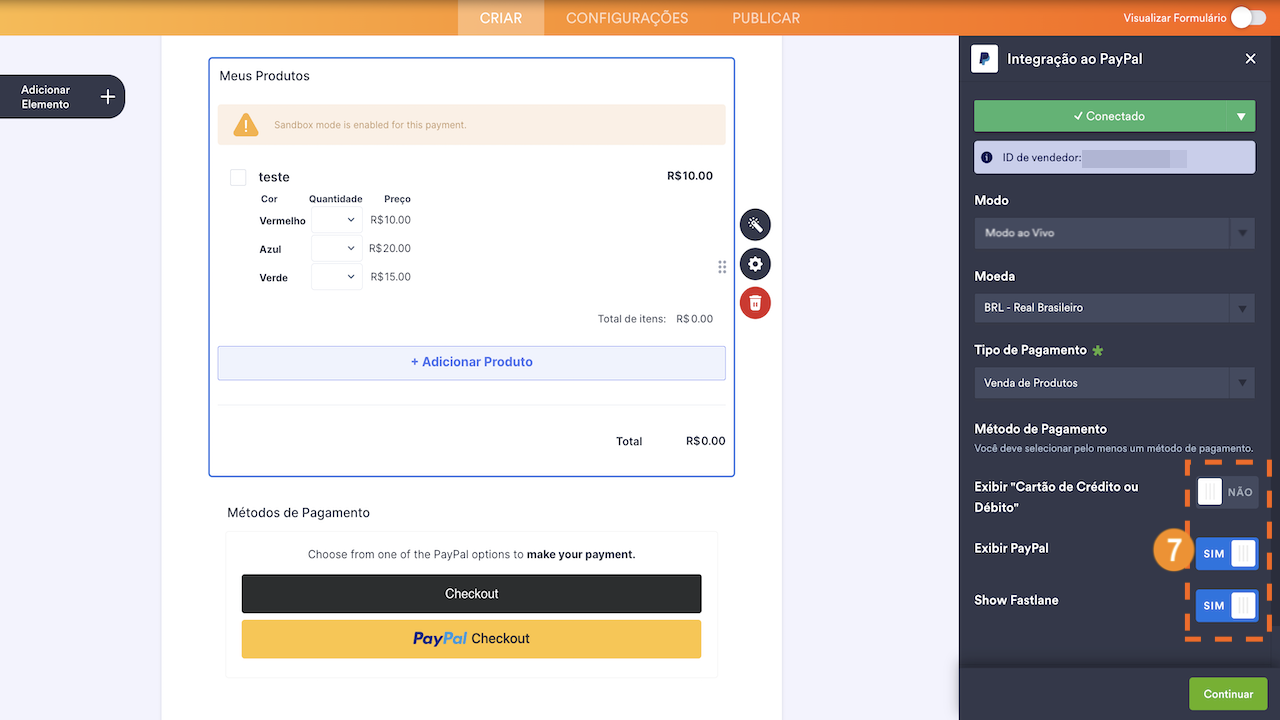The image size is (1280, 720).
Task: Switch to the CONFIGURAÇÕES tab
Action: tap(627, 18)
